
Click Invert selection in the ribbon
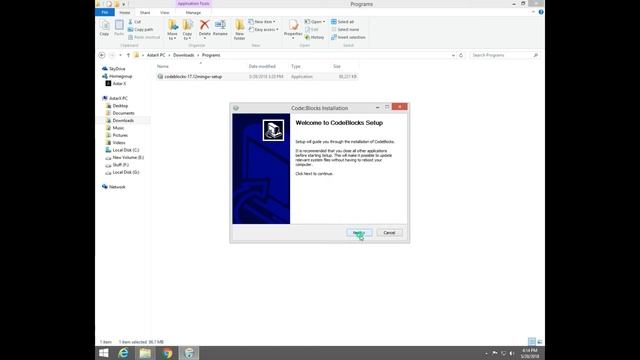pos(348,37)
